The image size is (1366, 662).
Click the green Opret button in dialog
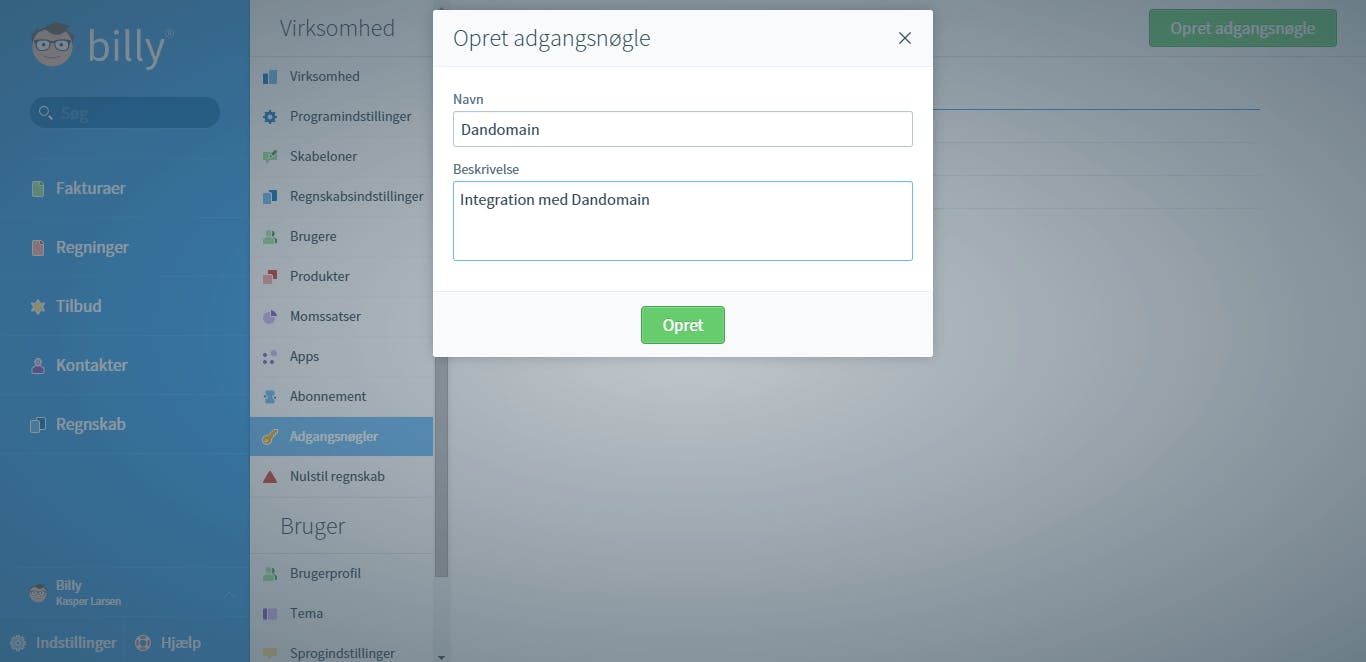click(683, 325)
